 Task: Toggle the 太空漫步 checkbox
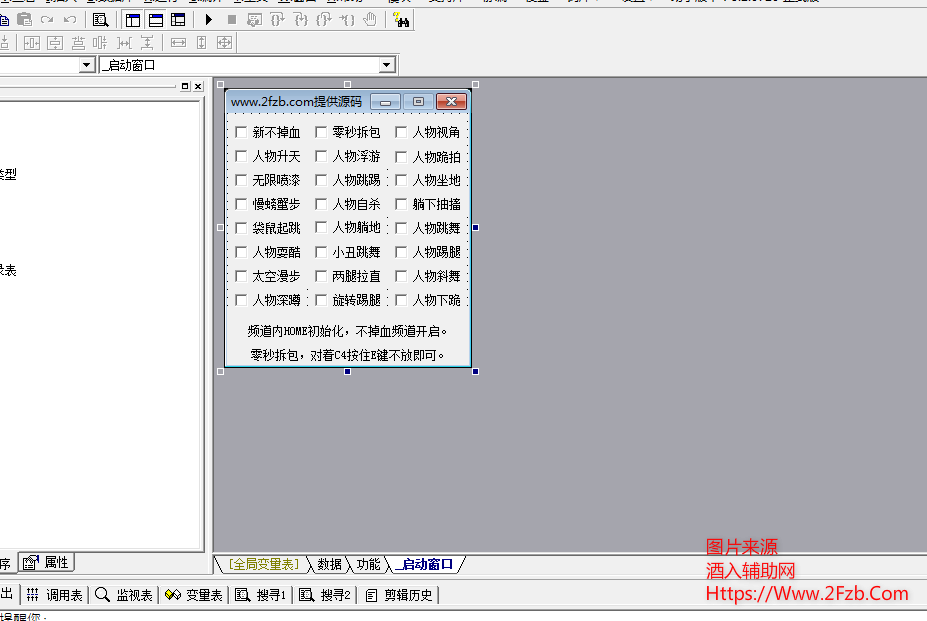pos(241,276)
